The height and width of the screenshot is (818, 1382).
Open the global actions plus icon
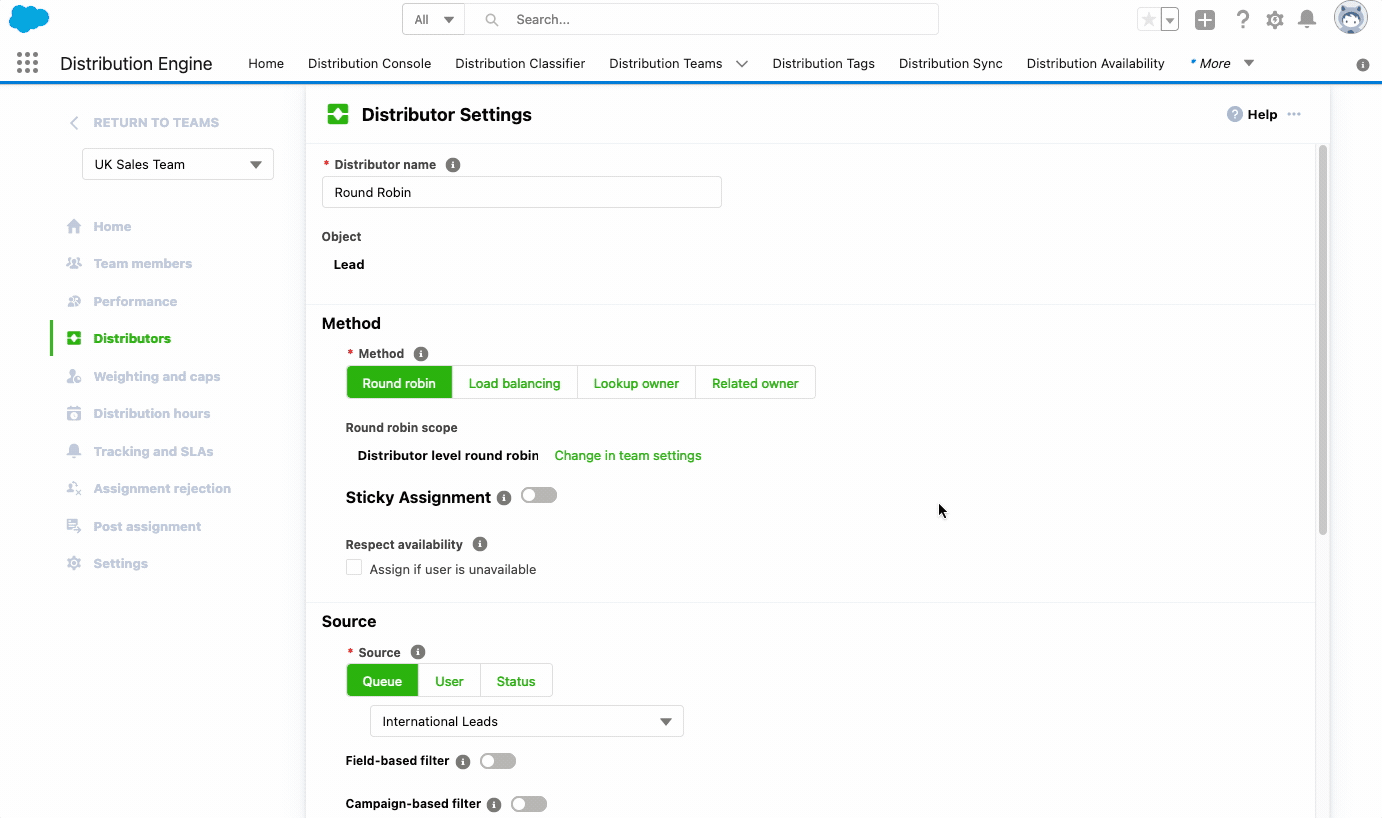[1205, 20]
